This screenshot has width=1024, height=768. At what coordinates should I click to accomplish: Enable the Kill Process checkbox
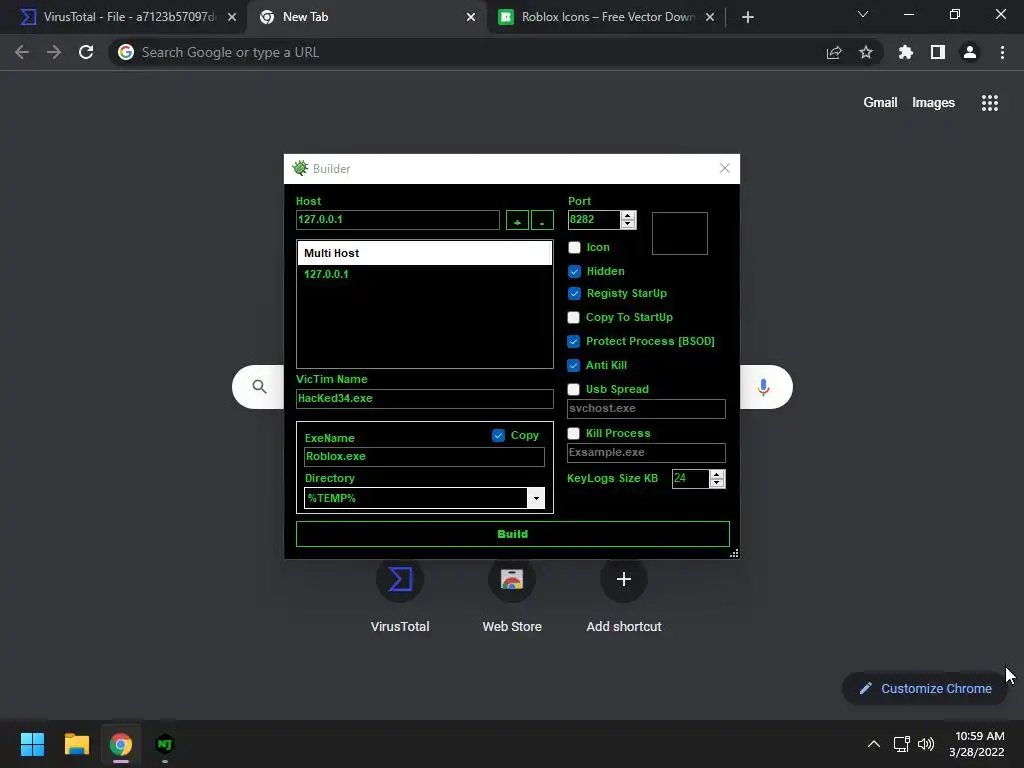573,433
